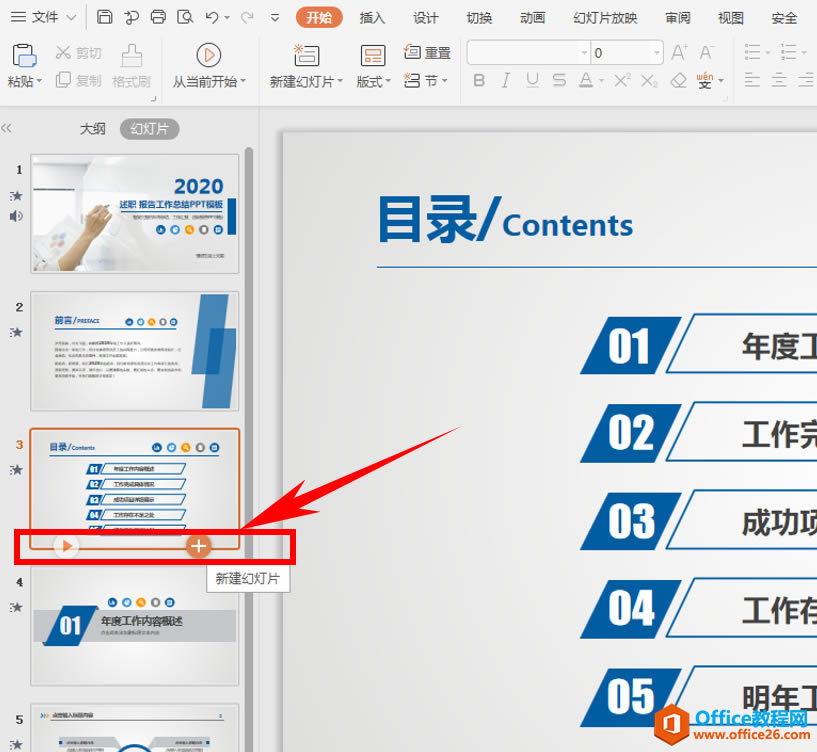The width and height of the screenshot is (817, 752).
Task: Click the play-from-current (从当前开始) circle icon
Action: (x=209, y=55)
